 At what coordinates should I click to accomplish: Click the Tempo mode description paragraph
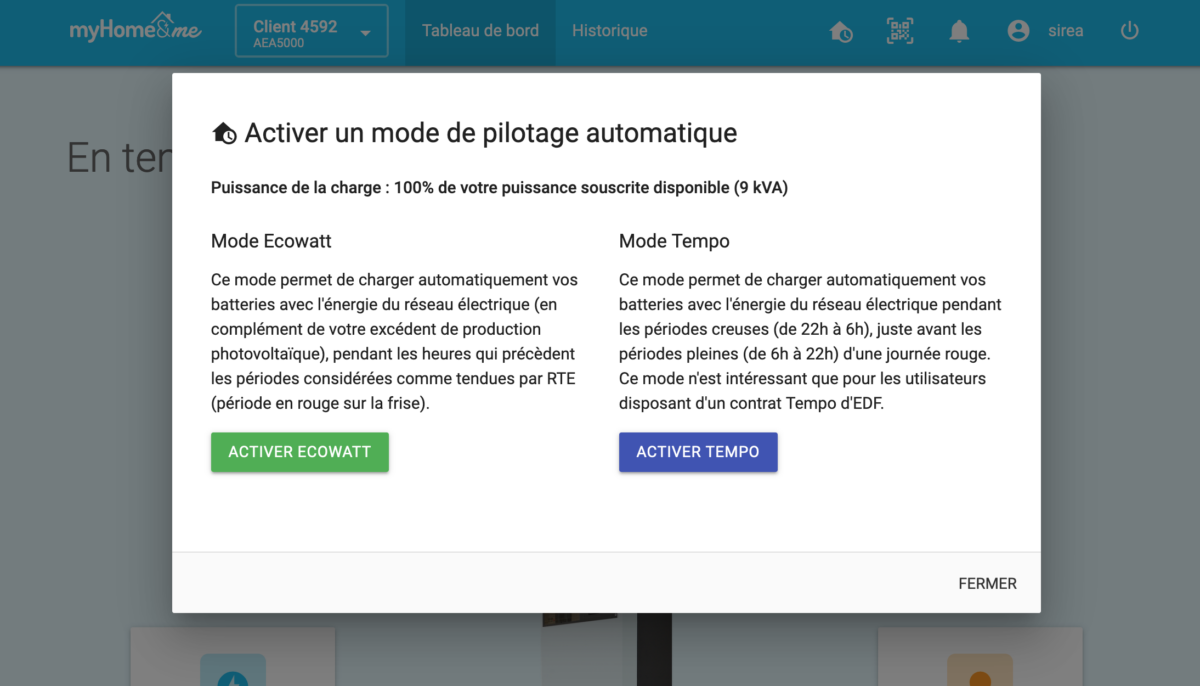(x=811, y=341)
